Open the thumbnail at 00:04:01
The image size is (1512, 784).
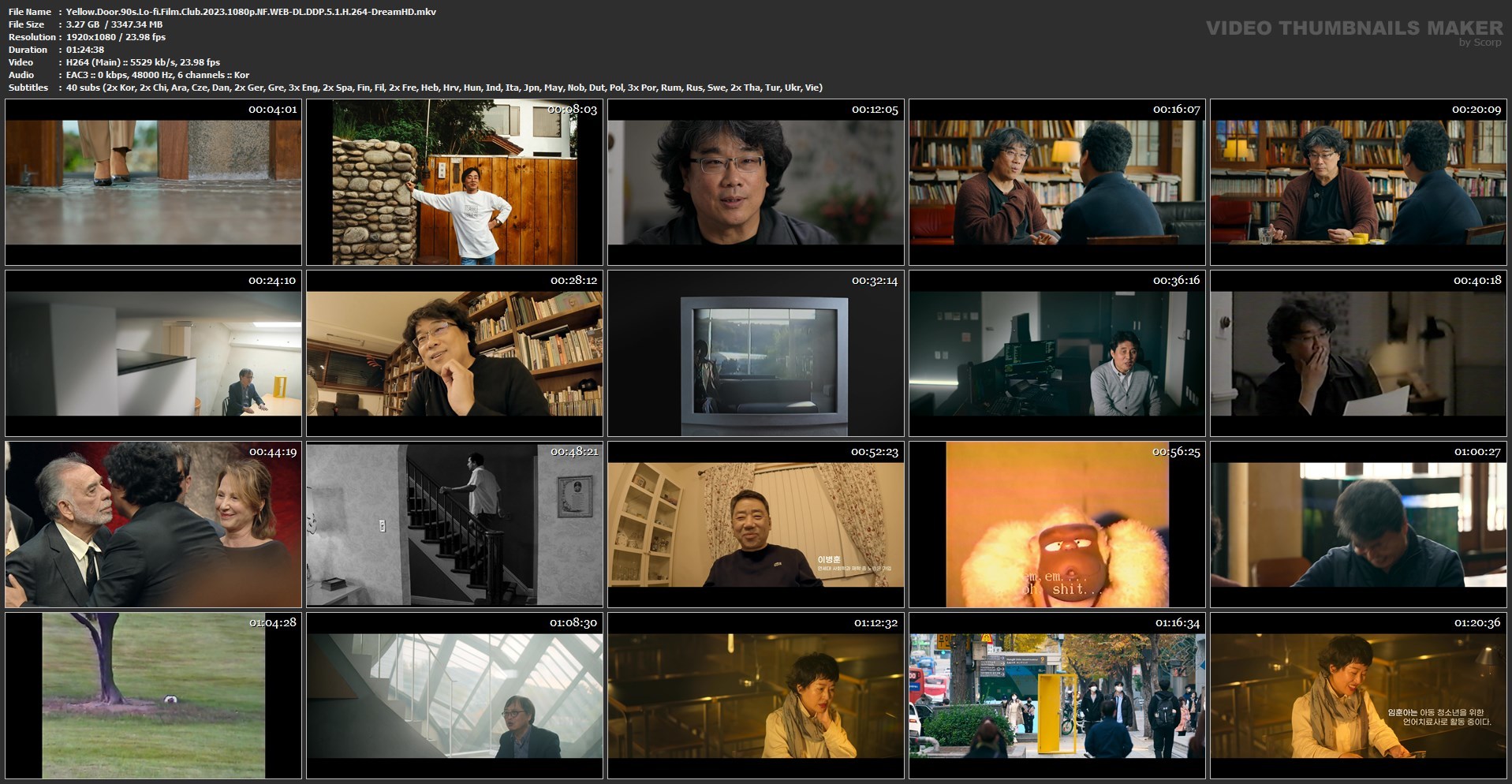(x=153, y=182)
